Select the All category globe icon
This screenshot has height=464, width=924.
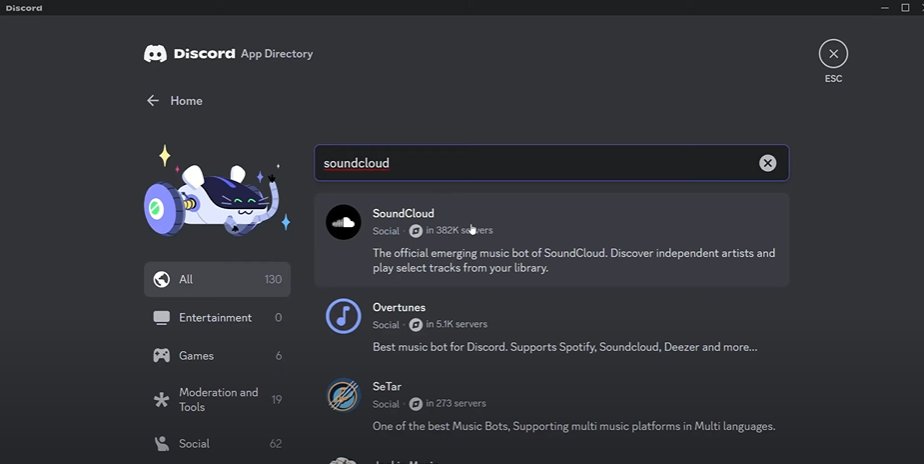(161, 279)
